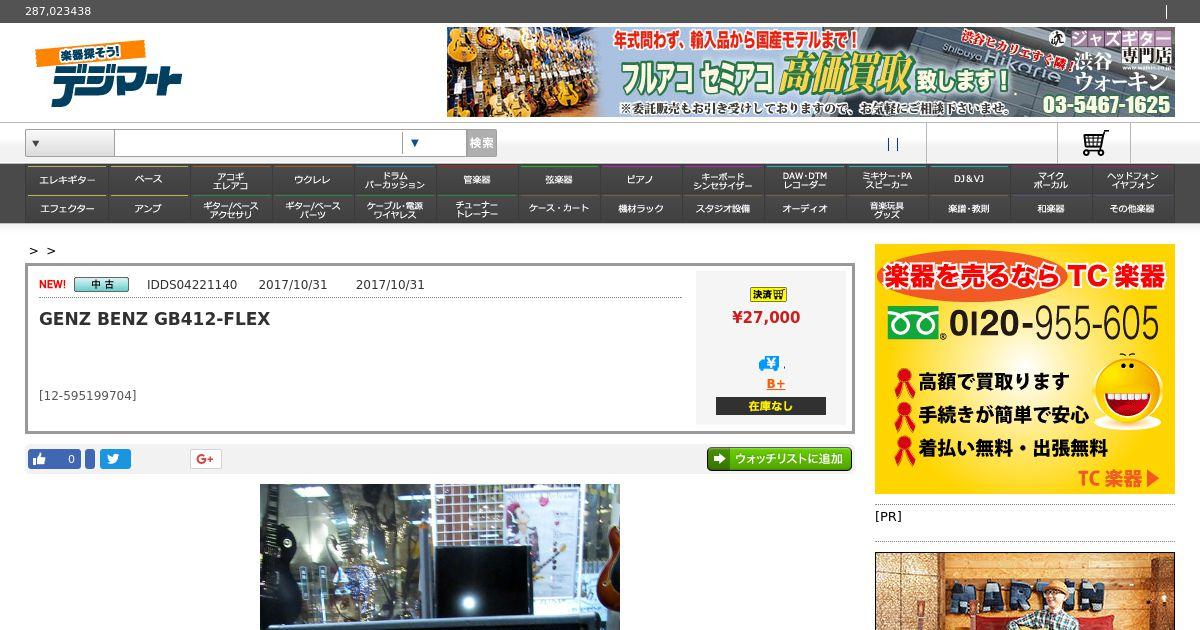The height and width of the screenshot is (630, 1200).
Task: Open the ベース category
Action: click(x=148, y=180)
